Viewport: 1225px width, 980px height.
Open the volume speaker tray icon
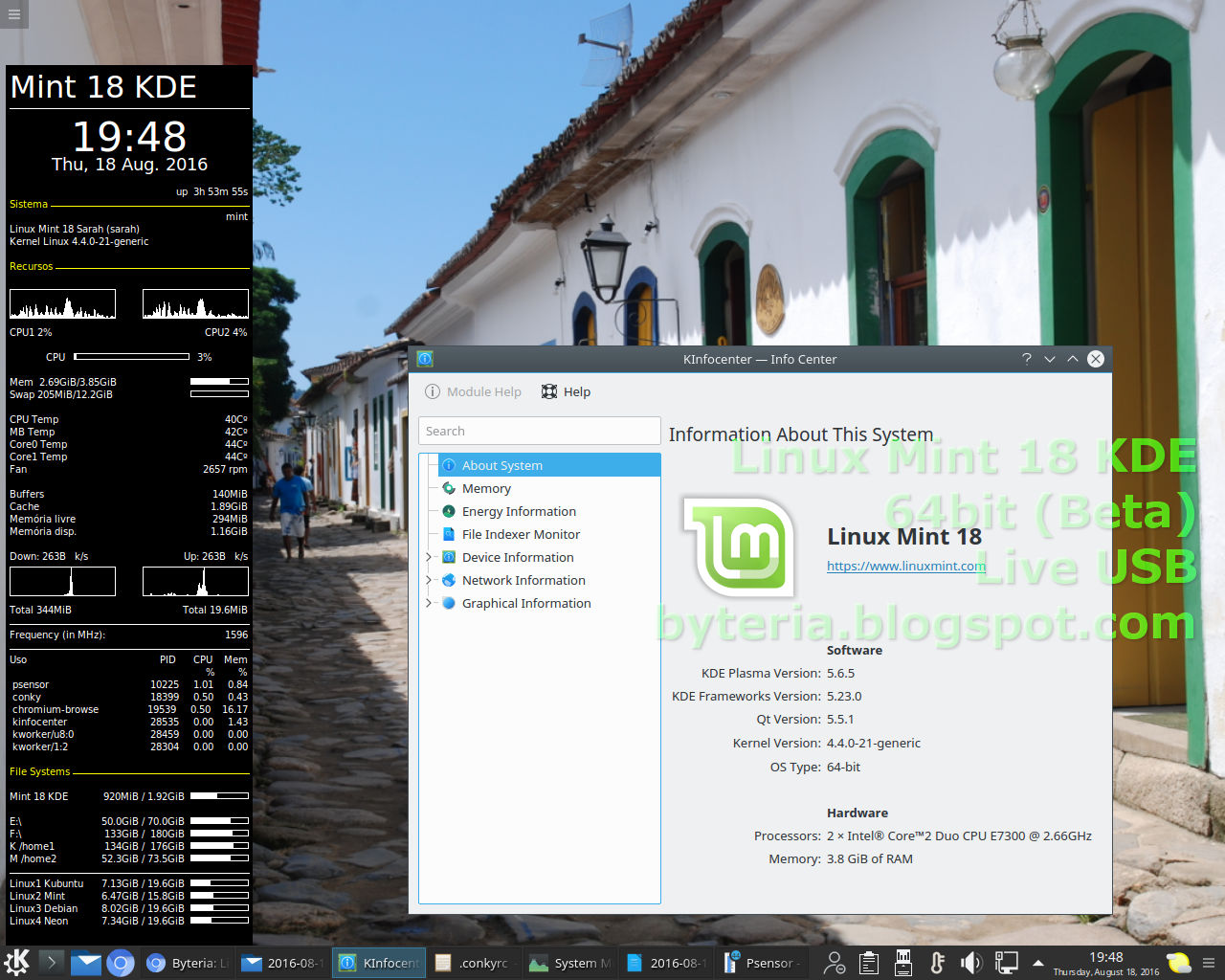(971, 963)
